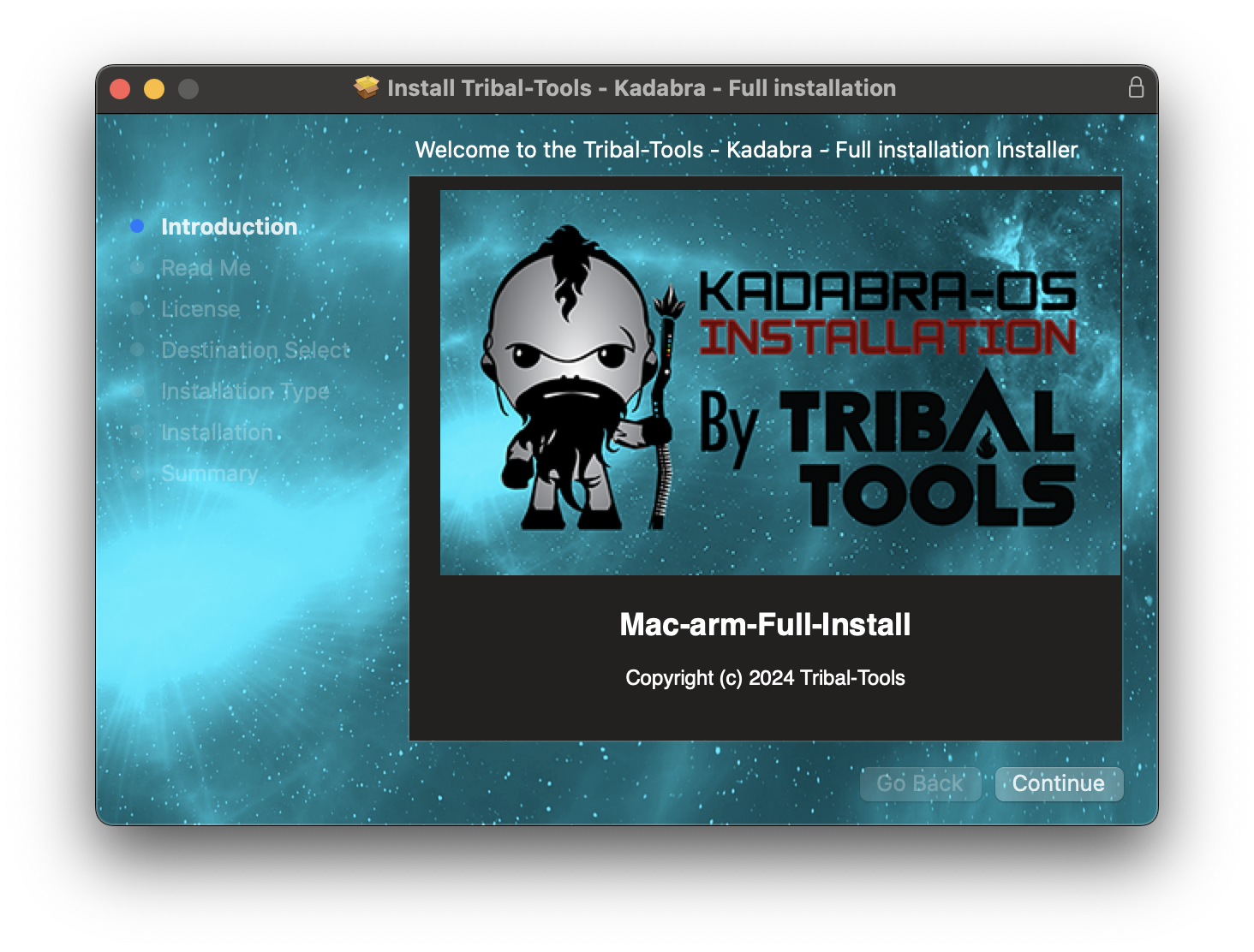1254x952 pixels.
Task: Select the Destination Select step
Action: (x=255, y=350)
